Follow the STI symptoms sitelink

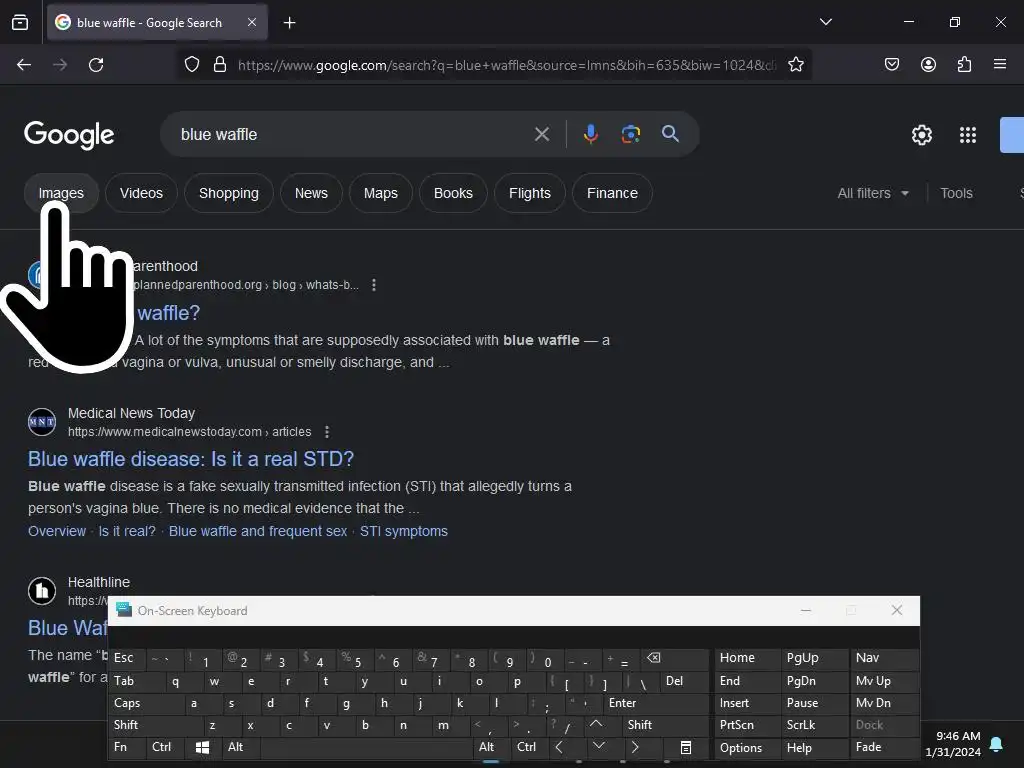404,532
